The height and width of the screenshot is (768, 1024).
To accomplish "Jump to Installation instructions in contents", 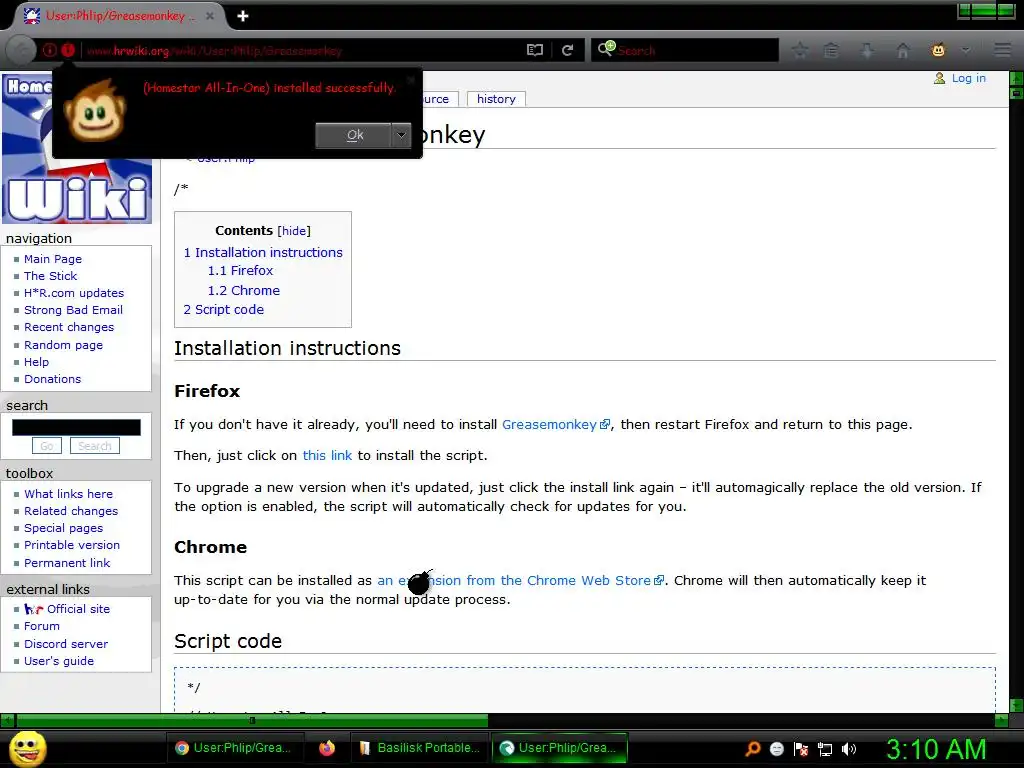I will point(263,252).
